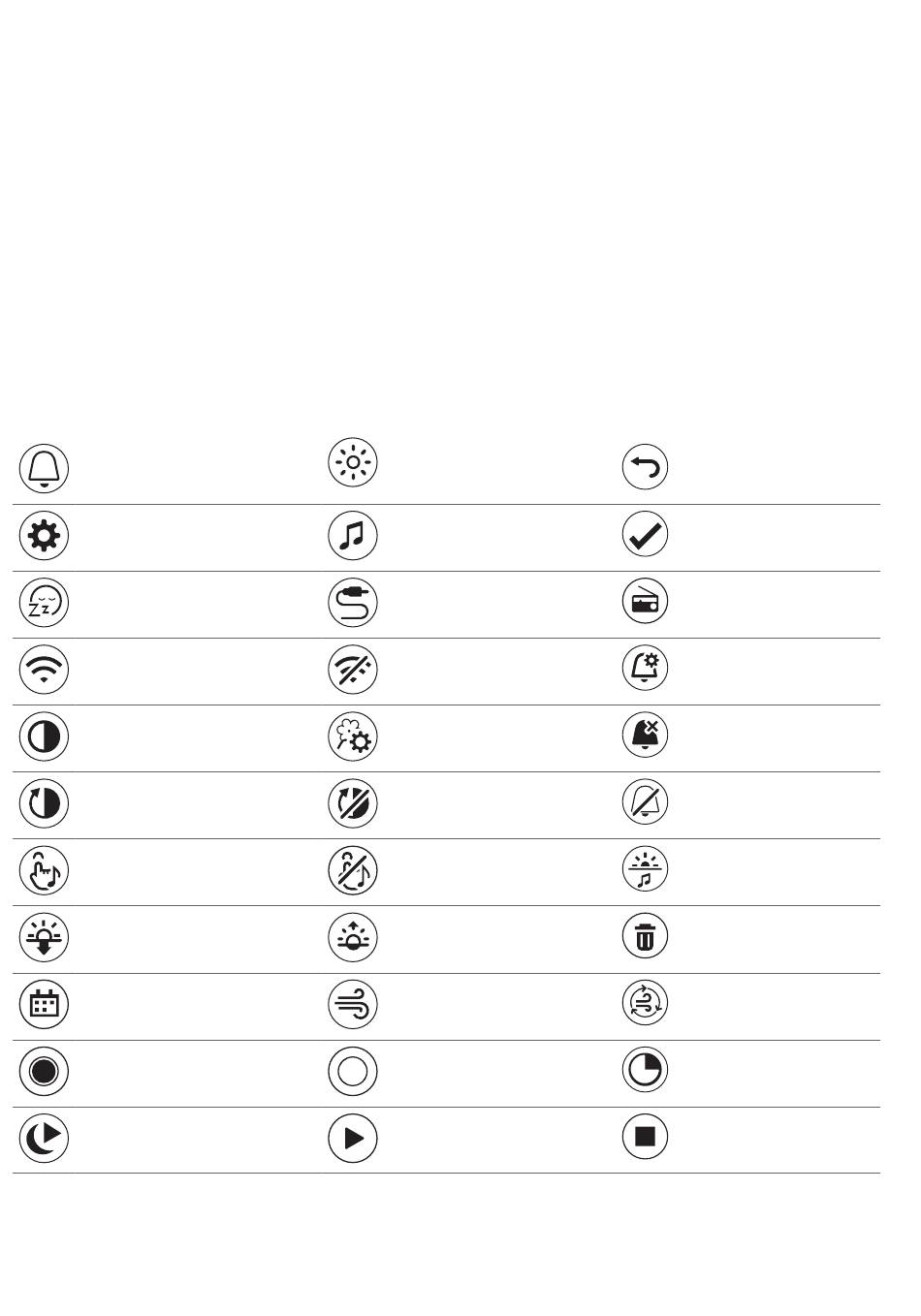This screenshot has width=921, height=1316.
Task: Click the checkmark confirm icon
Action: click(x=645, y=535)
